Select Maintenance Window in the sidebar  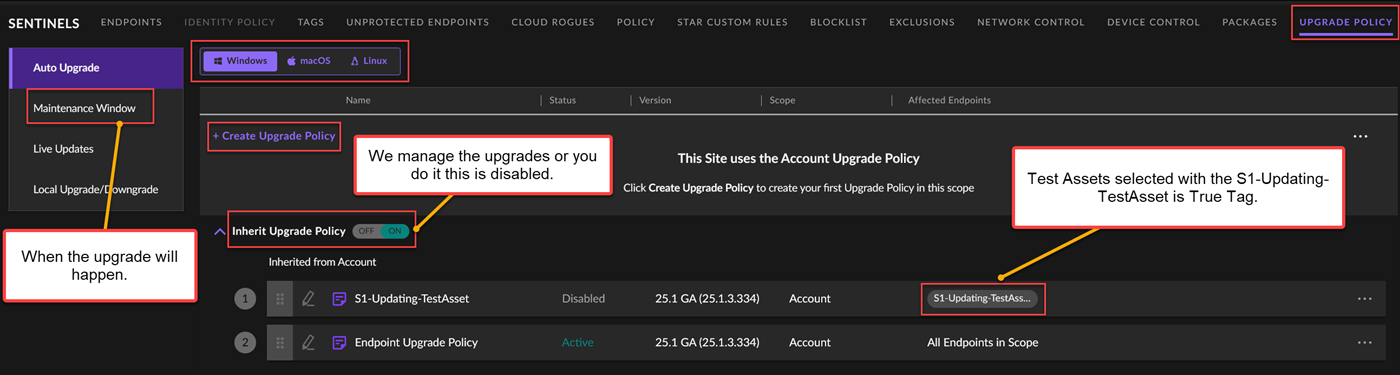pyautogui.click(x=84, y=108)
